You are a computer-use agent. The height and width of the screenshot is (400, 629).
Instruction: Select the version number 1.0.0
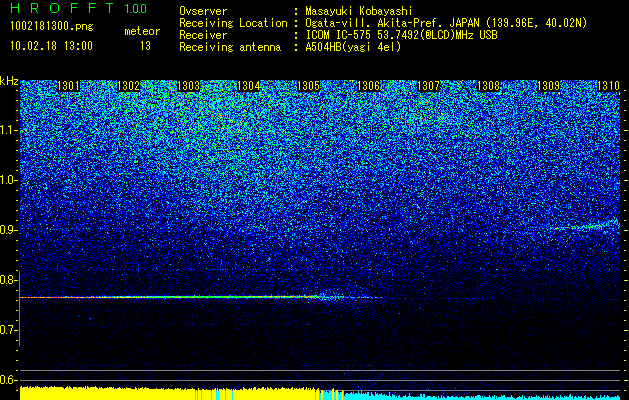click(x=135, y=8)
